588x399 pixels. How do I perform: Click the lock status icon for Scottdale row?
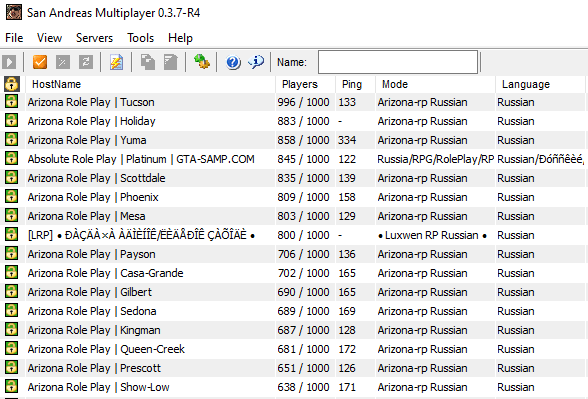pyautogui.click(x=12, y=177)
